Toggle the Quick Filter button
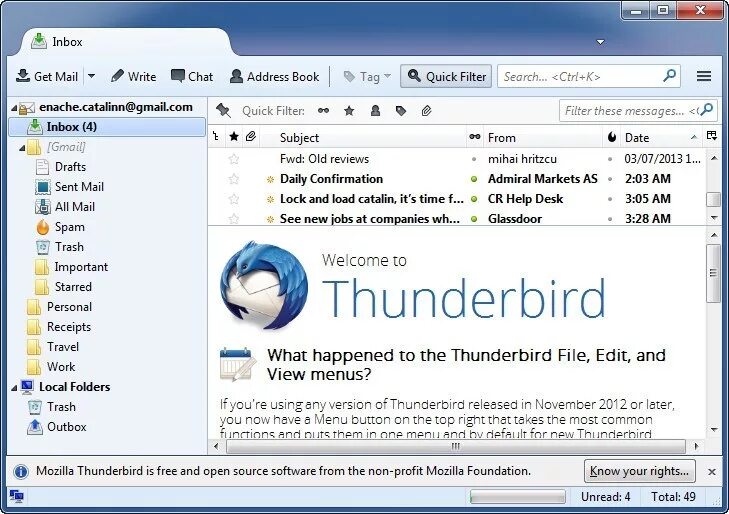Viewport: 729px width, 514px height. (446, 76)
